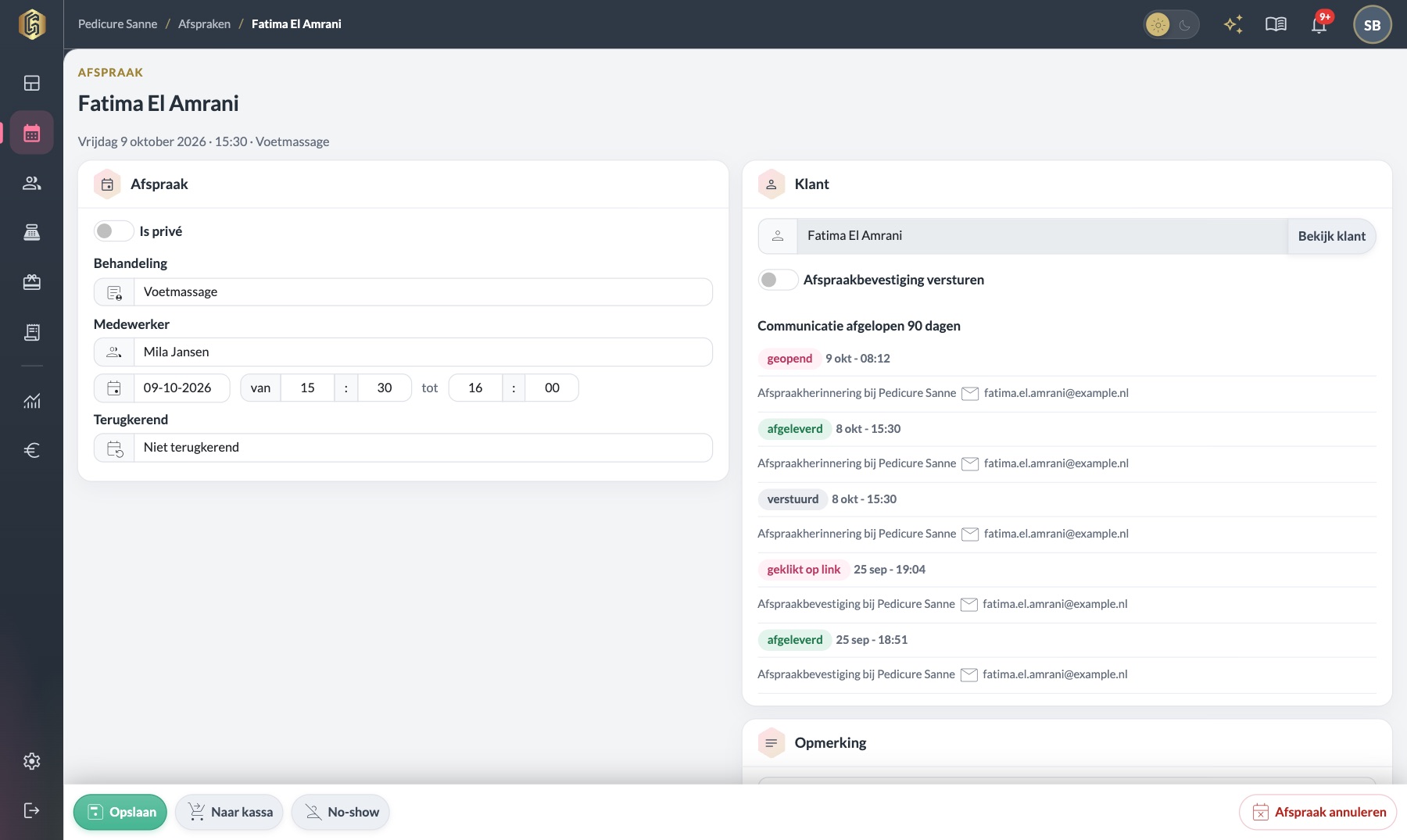This screenshot has width=1407, height=840.
Task: Click the calendar icon beside date 09-10-2026
Action: 114,388
